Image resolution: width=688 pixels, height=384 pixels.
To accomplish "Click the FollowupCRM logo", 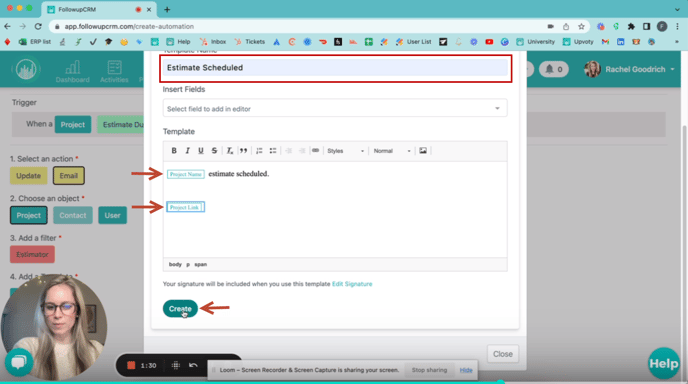I will (x=26, y=69).
